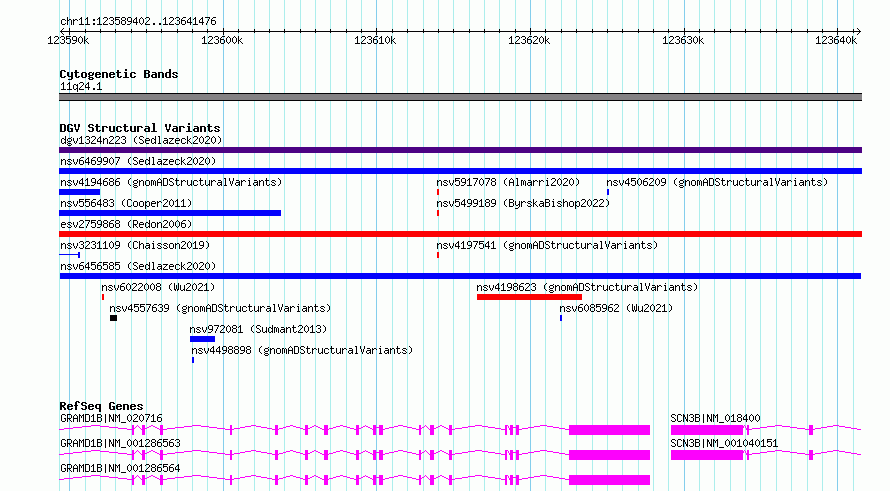
Task: Select SCN3B|NM_018400 transcript label
Action: pos(715,418)
